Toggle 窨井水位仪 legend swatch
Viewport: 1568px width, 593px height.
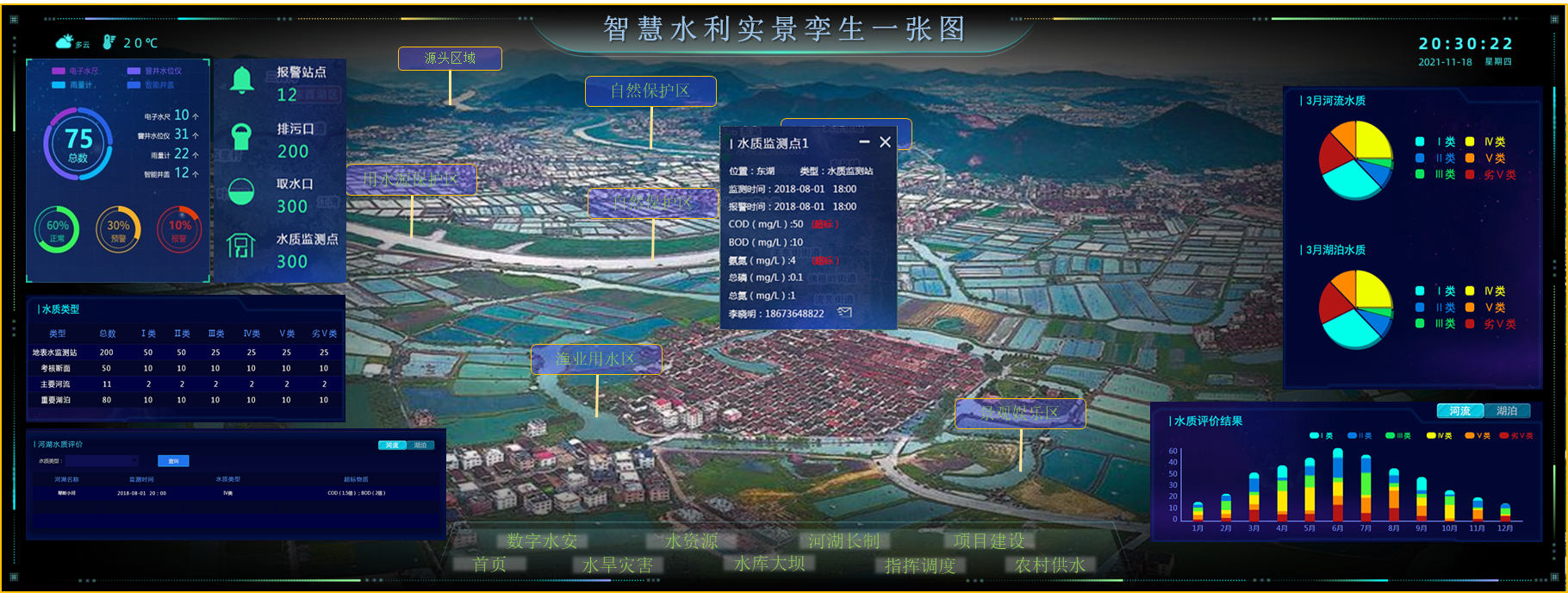[134, 71]
